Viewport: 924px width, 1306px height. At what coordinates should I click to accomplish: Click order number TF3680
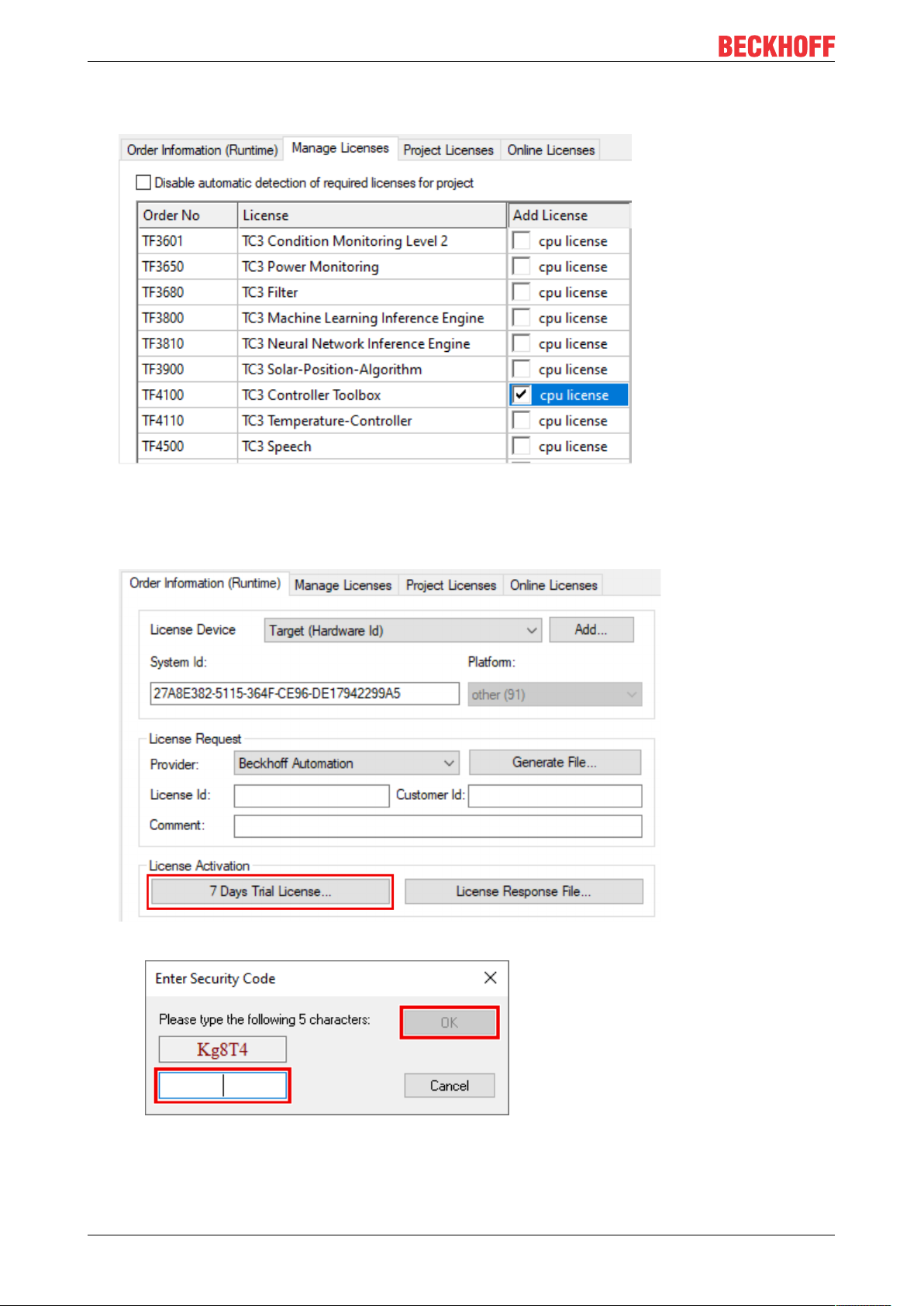click(163, 292)
